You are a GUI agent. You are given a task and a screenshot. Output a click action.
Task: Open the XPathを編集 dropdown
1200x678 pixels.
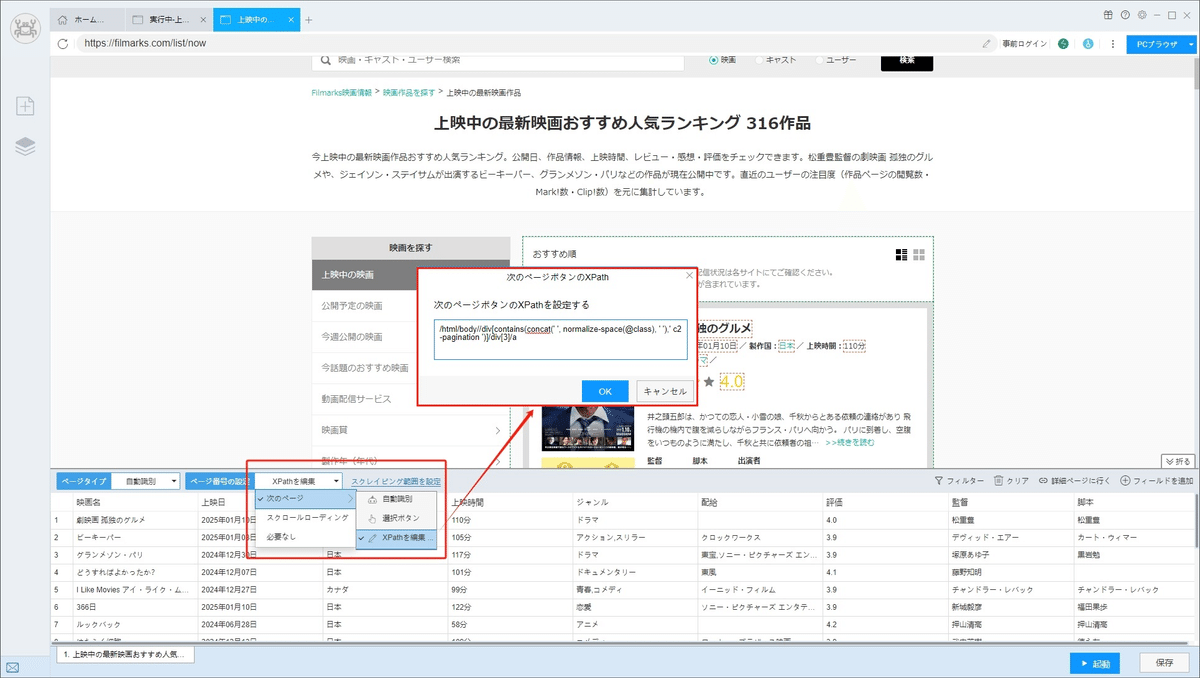[x=301, y=481]
